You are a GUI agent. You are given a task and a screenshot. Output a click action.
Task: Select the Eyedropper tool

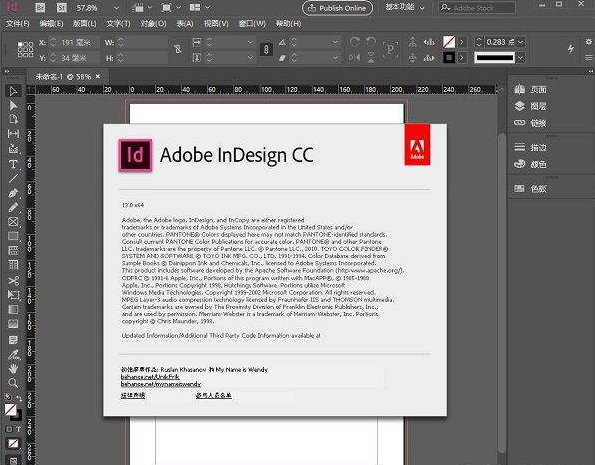13,354
